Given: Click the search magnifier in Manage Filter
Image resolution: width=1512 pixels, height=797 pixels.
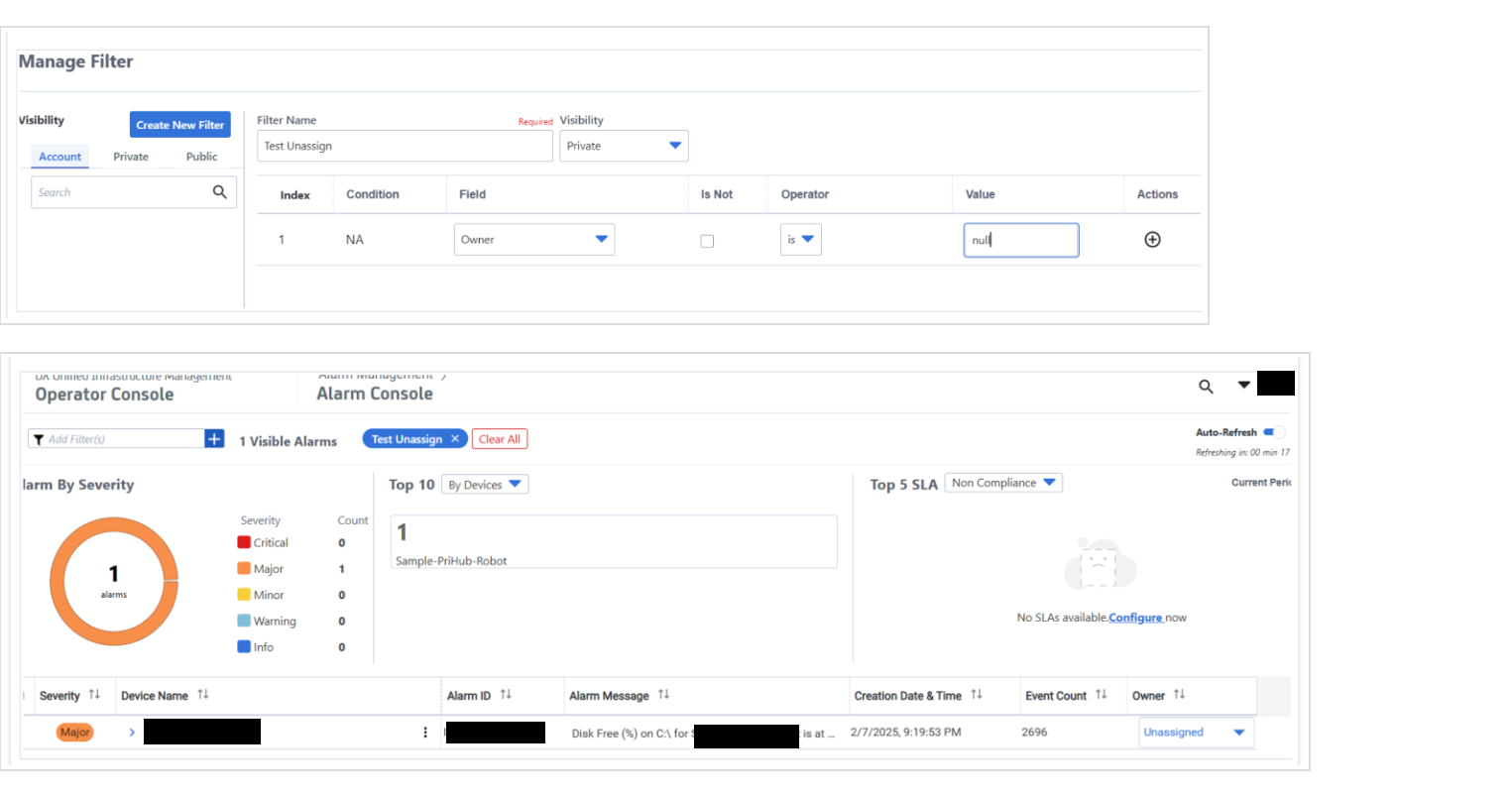Looking at the screenshot, I should coord(219,192).
